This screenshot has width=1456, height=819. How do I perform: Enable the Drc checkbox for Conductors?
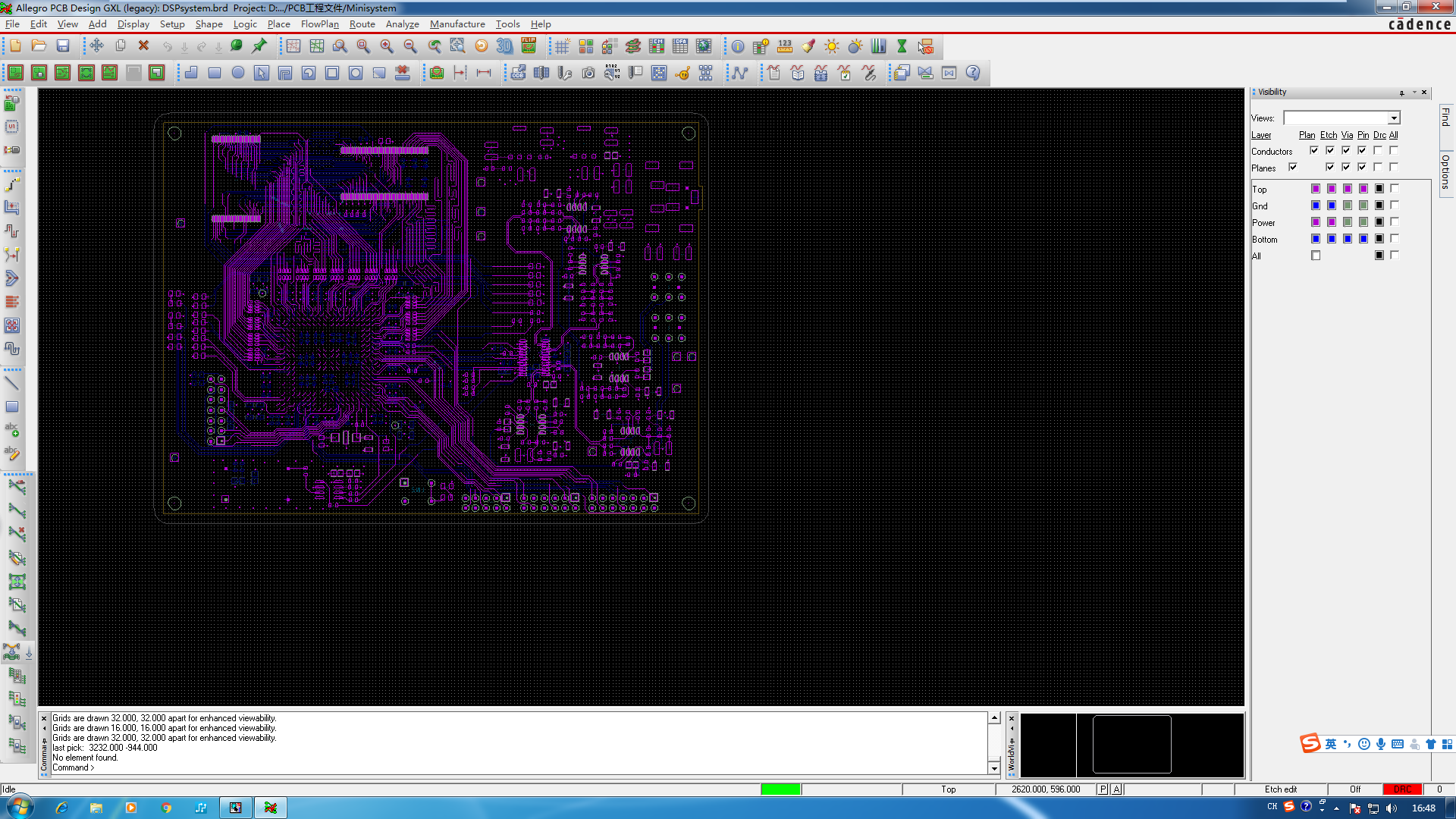point(1379,151)
